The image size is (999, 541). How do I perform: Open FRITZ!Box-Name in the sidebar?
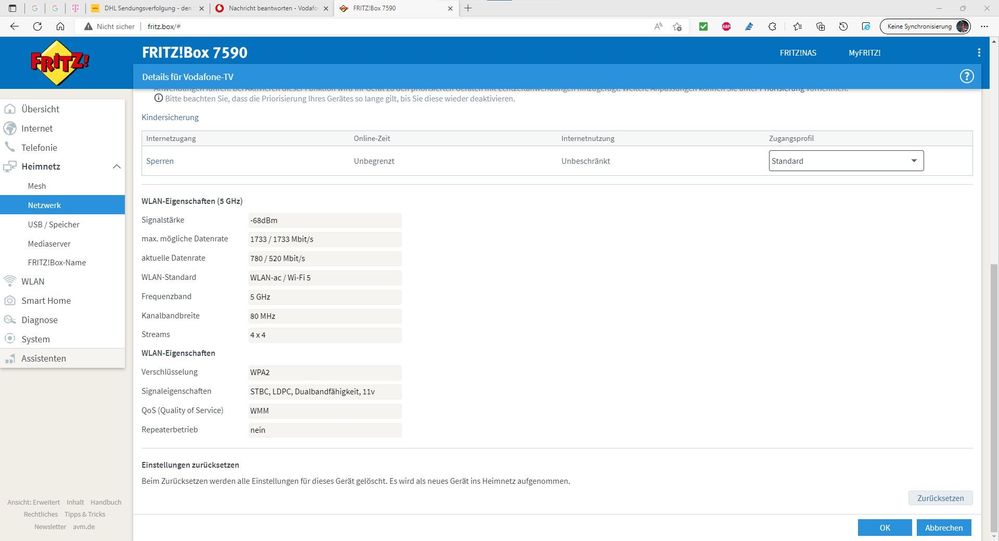pyautogui.click(x=57, y=263)
